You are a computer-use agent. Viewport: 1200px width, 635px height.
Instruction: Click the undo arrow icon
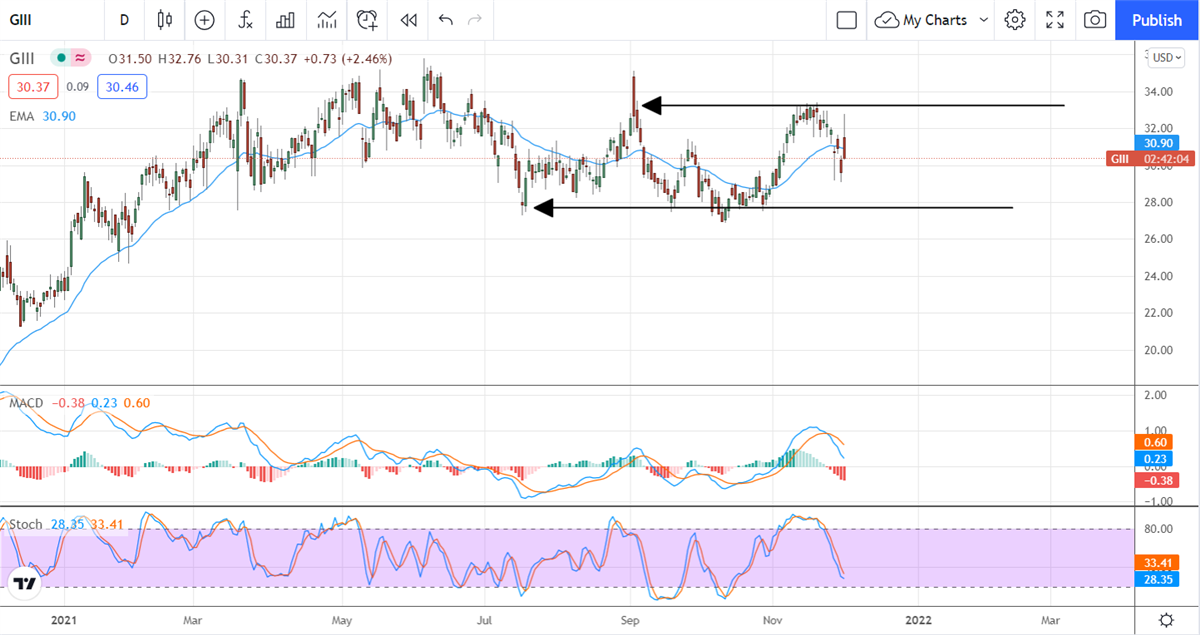click(445, 20)
